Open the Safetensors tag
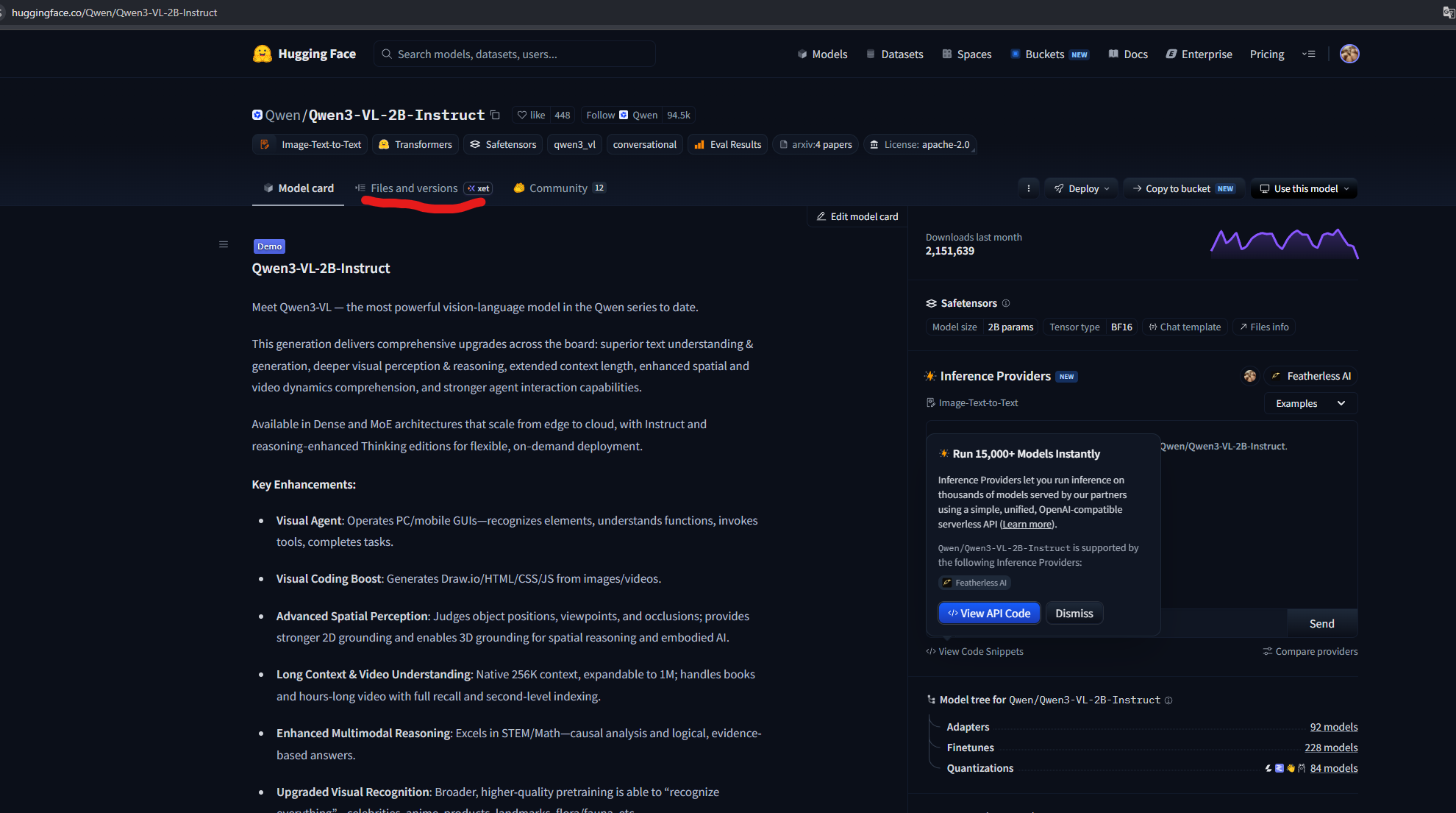The image size is (1456, 813). 503,144
